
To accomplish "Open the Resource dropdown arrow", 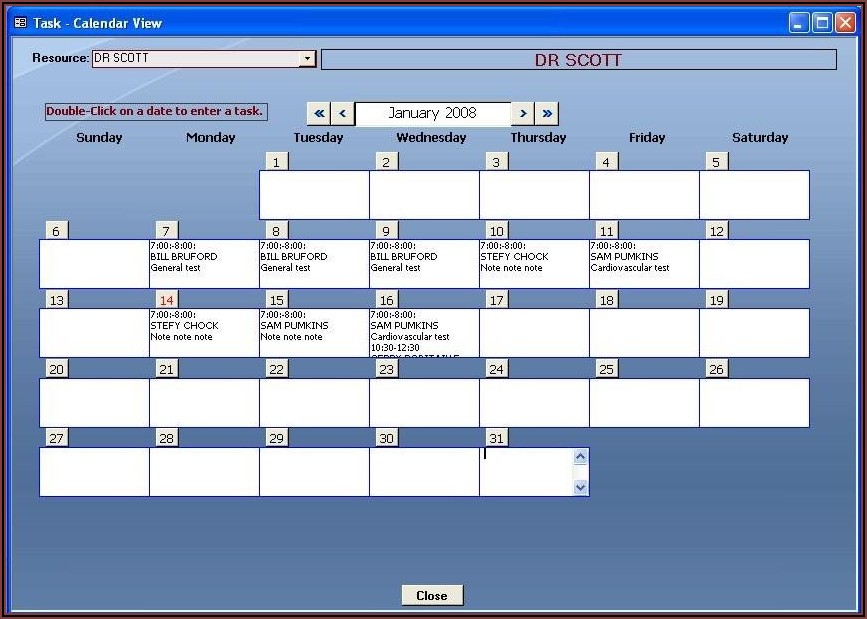I will tap(307, 59).
